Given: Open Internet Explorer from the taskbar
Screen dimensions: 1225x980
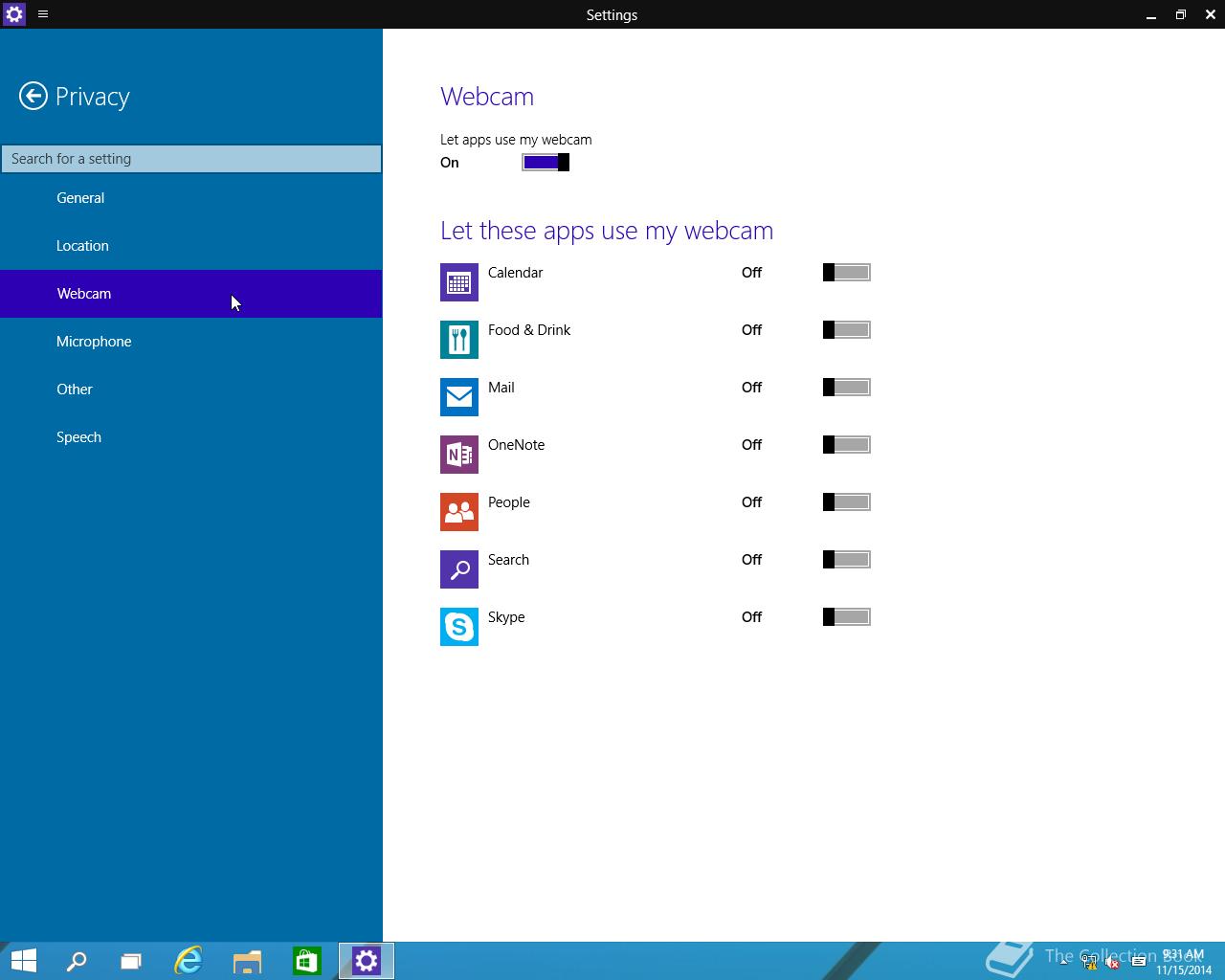Looking at the screenshot, I should (189, 961).
